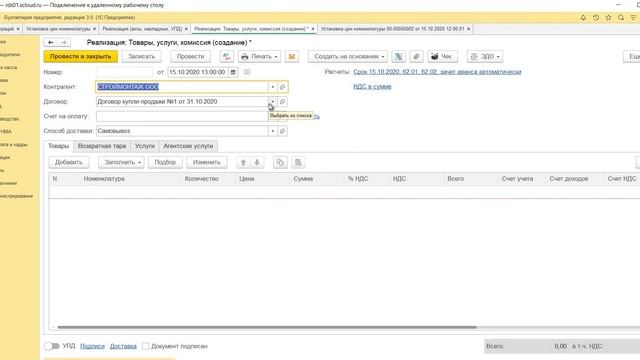This screenshot has height=360, width=640.
Task: Open history clock icon
Action: (596, 18)
